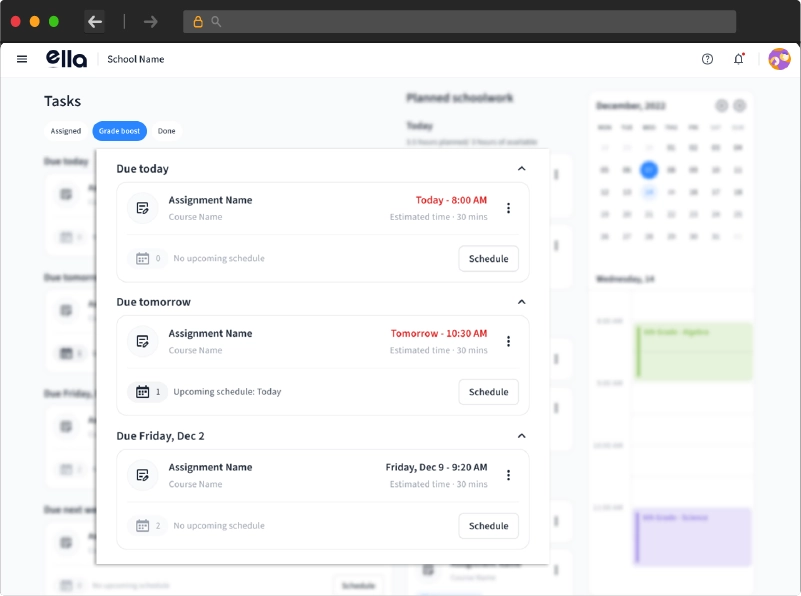801x596 pixels.
Task: Schedule the assignment due tomorrow
Action: 488,392
